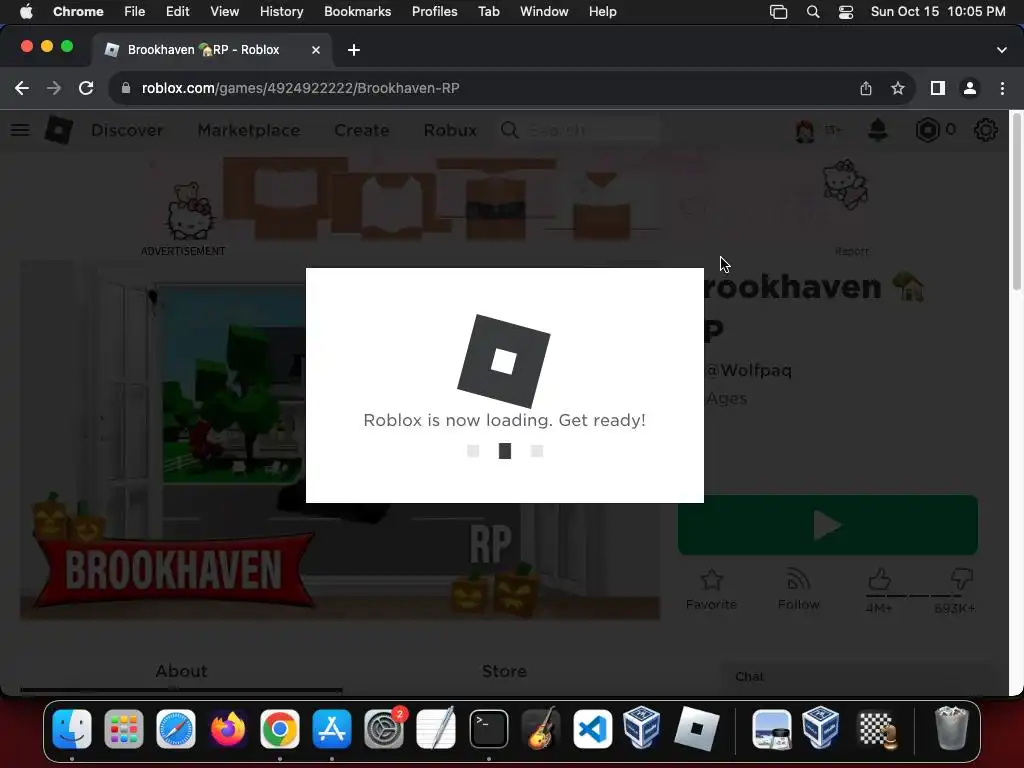
Task: View site info lock icon
Action: (126, 88)
